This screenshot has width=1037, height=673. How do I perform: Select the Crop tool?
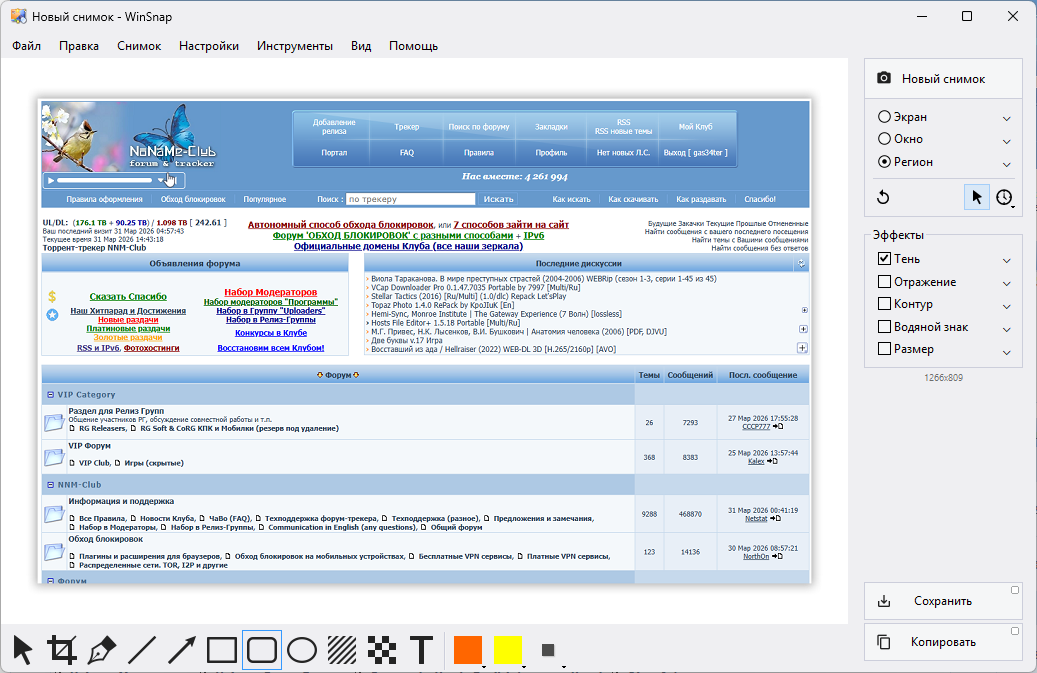pos(62,650)
